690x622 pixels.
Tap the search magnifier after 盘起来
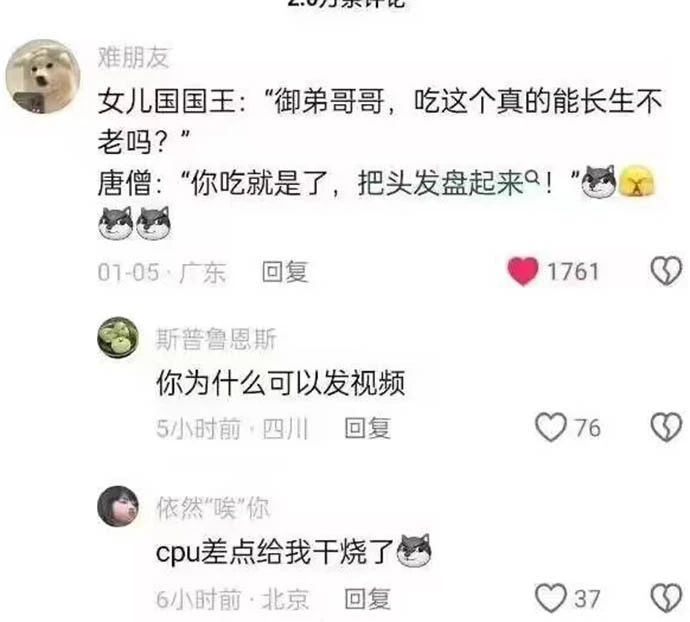532,177
